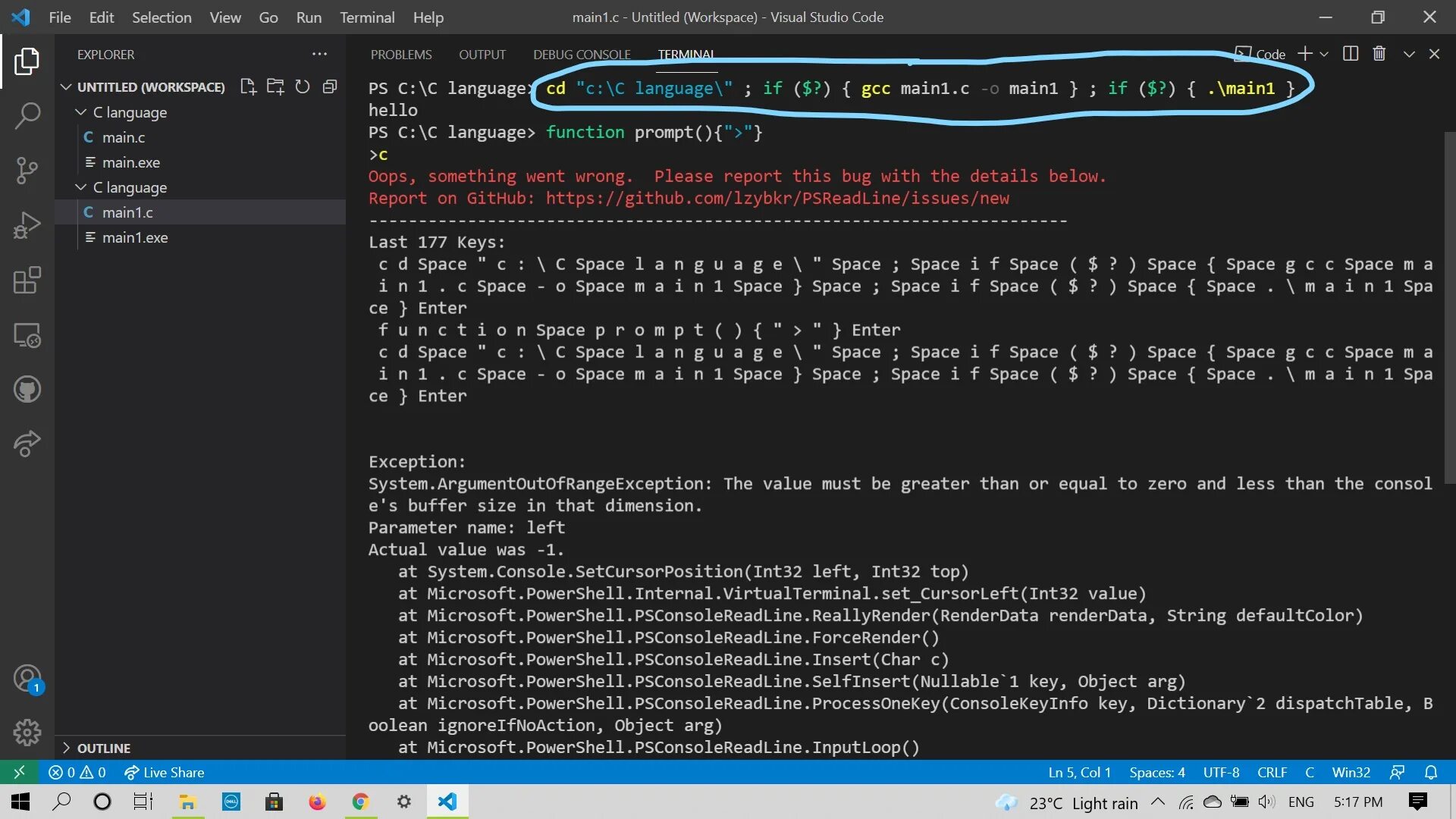Collapse all folders in explorer

click(330, 86)
